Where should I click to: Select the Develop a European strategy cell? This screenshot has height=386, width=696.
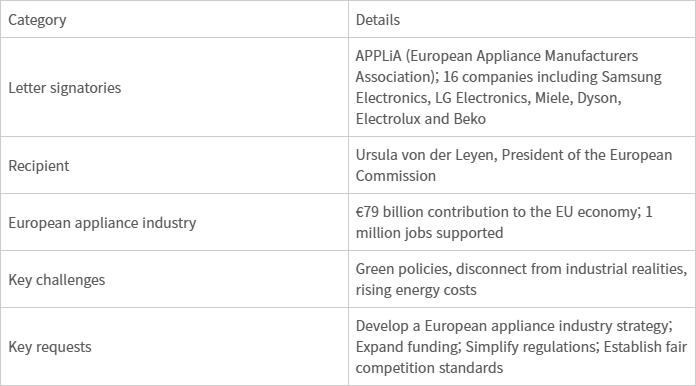coord(522,347)
